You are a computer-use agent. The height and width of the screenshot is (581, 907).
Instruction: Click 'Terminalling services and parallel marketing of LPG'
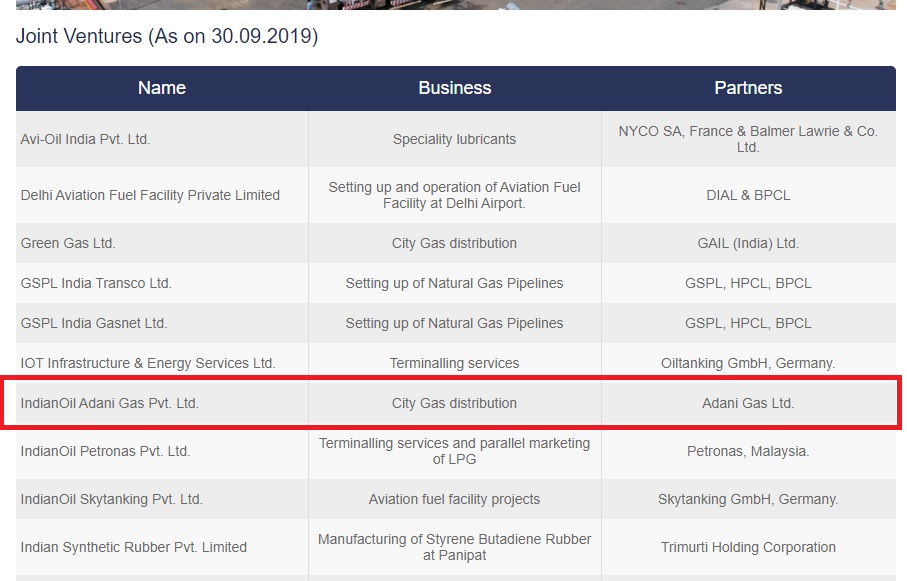pos(455,451)
